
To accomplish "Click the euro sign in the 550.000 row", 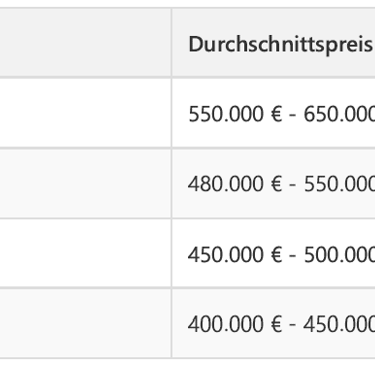I will click(x=276, y=114).
